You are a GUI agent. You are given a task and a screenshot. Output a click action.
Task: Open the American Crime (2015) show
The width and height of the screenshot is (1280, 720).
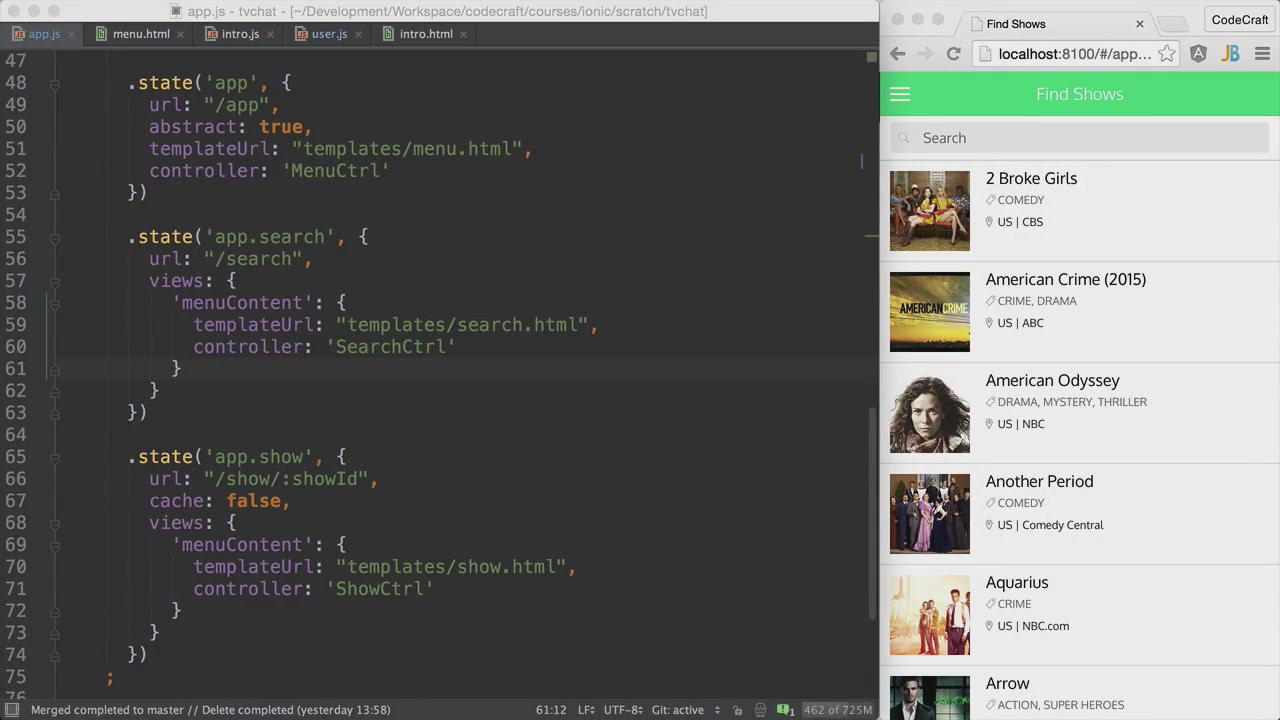[1080, 311]
